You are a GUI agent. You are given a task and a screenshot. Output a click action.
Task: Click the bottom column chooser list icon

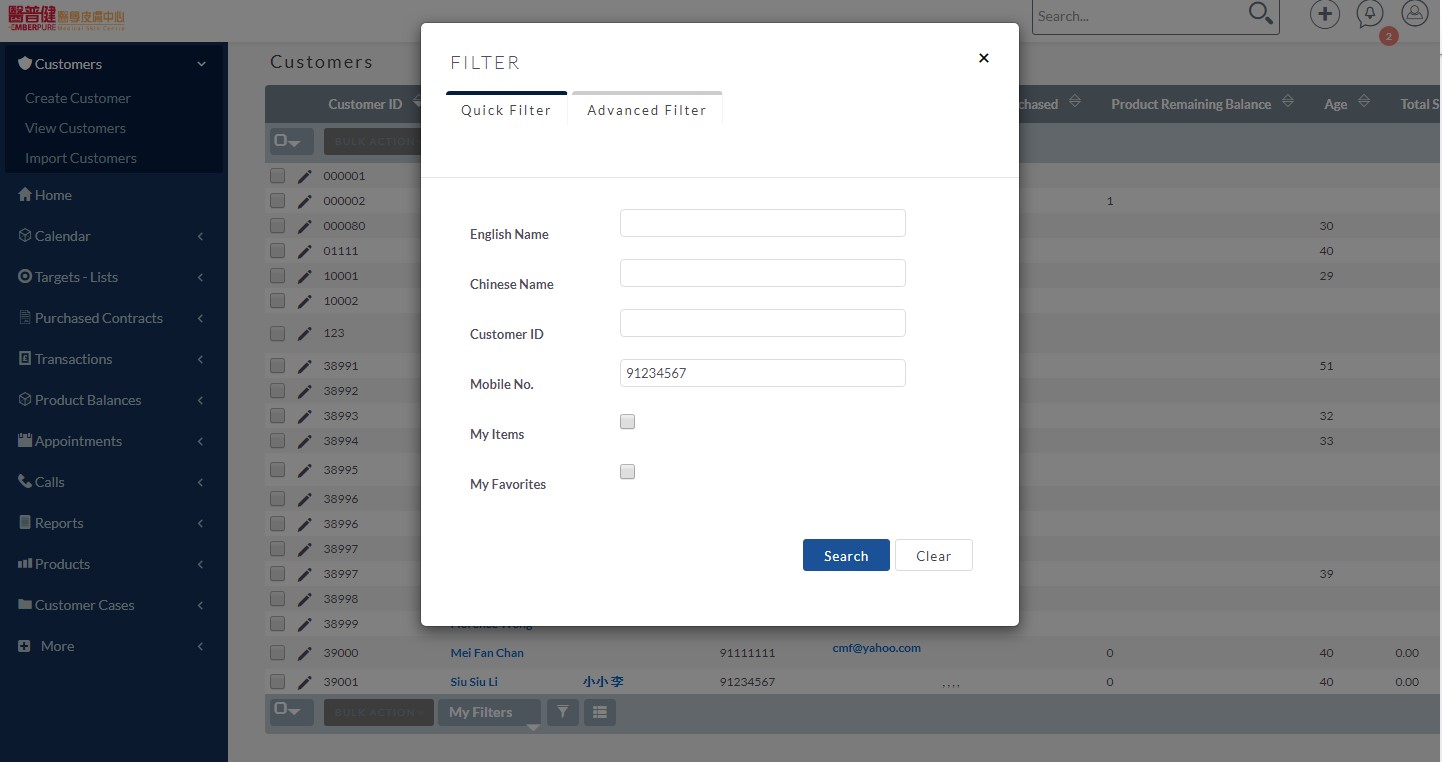[600, 712]
